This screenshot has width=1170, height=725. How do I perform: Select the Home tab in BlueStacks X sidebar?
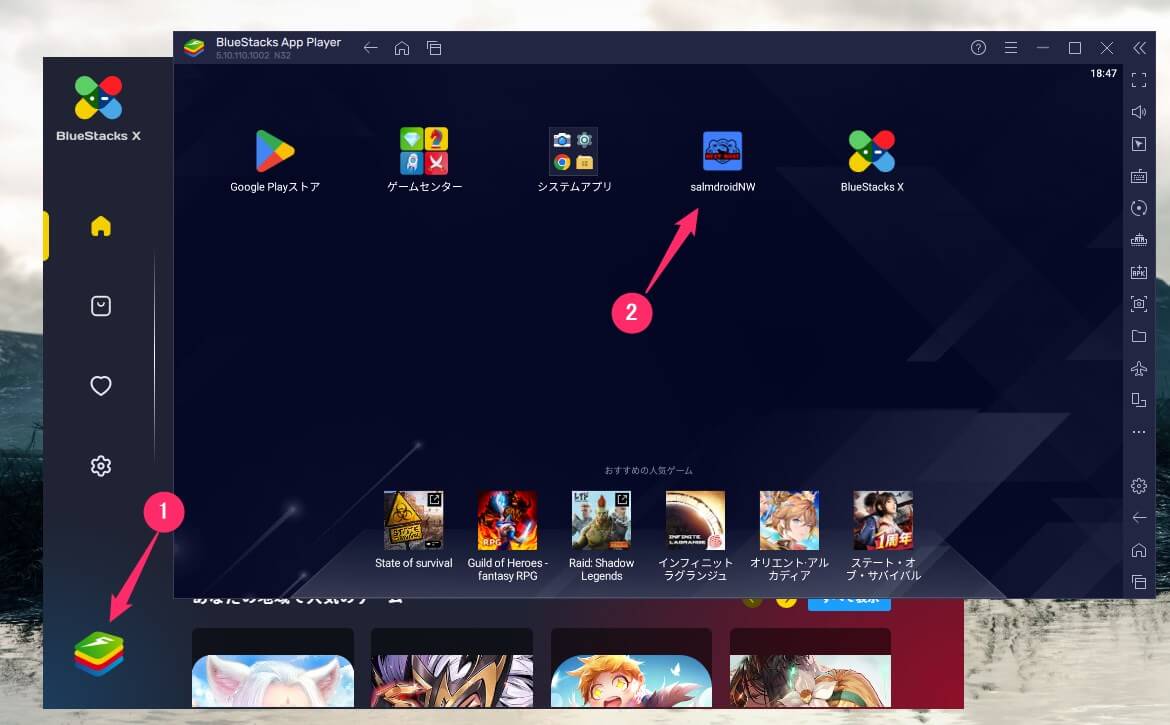tap(101, 227)
